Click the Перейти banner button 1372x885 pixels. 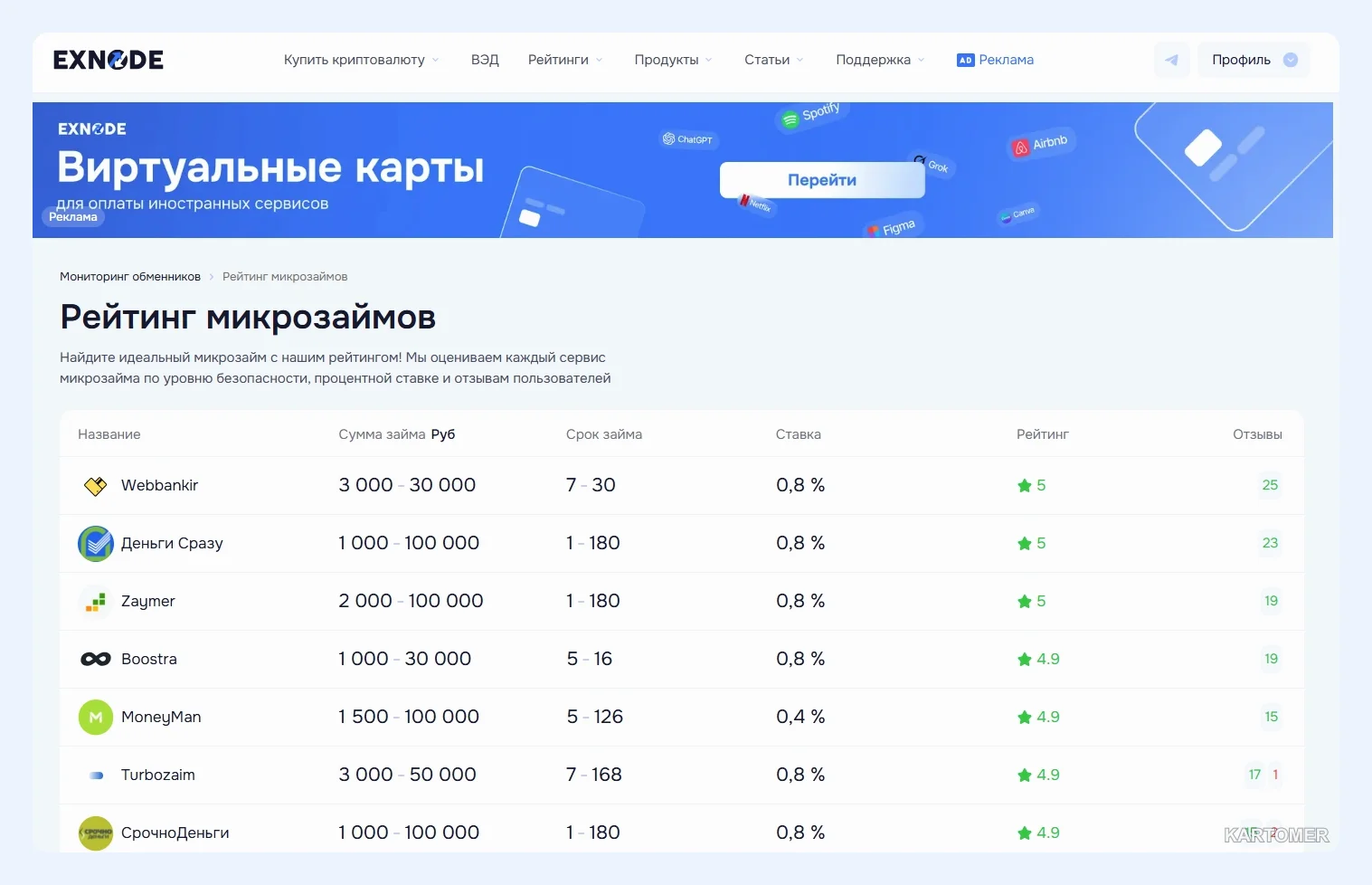[x=822, y=180]
